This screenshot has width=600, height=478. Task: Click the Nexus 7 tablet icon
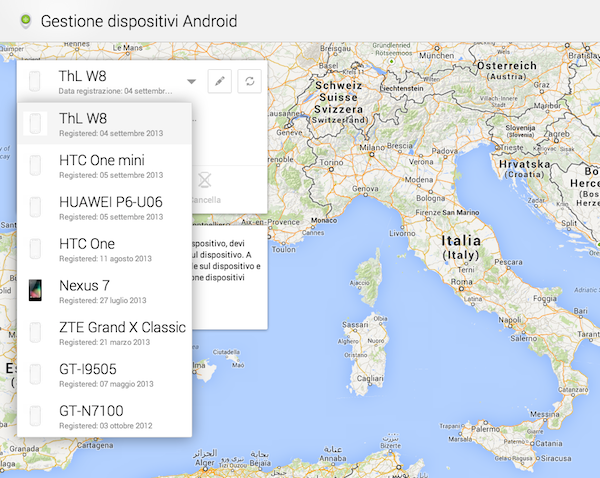pos(35,291)
